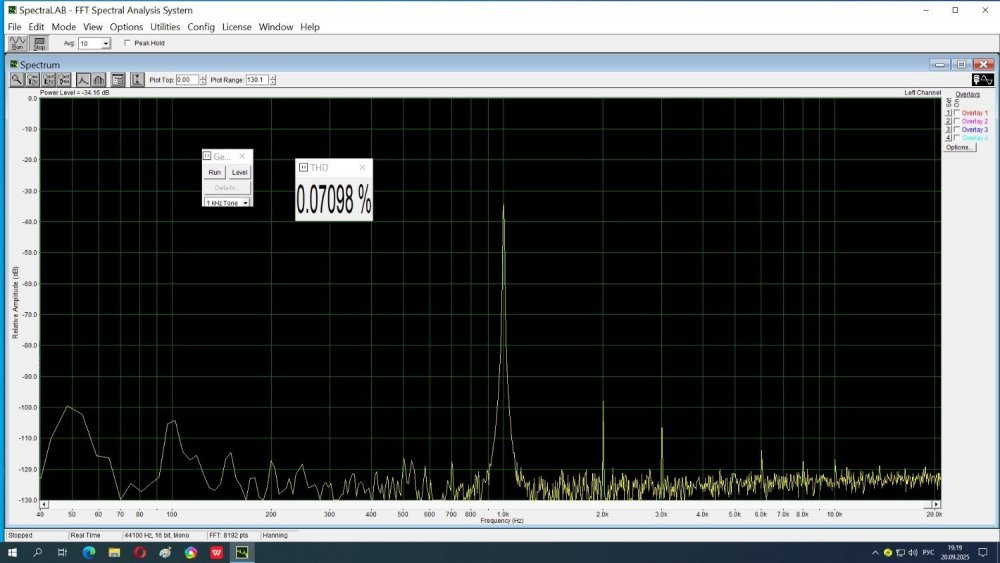
Task: Expand the 1 kHz Tone generator dropdown
Action: (245, 203)
